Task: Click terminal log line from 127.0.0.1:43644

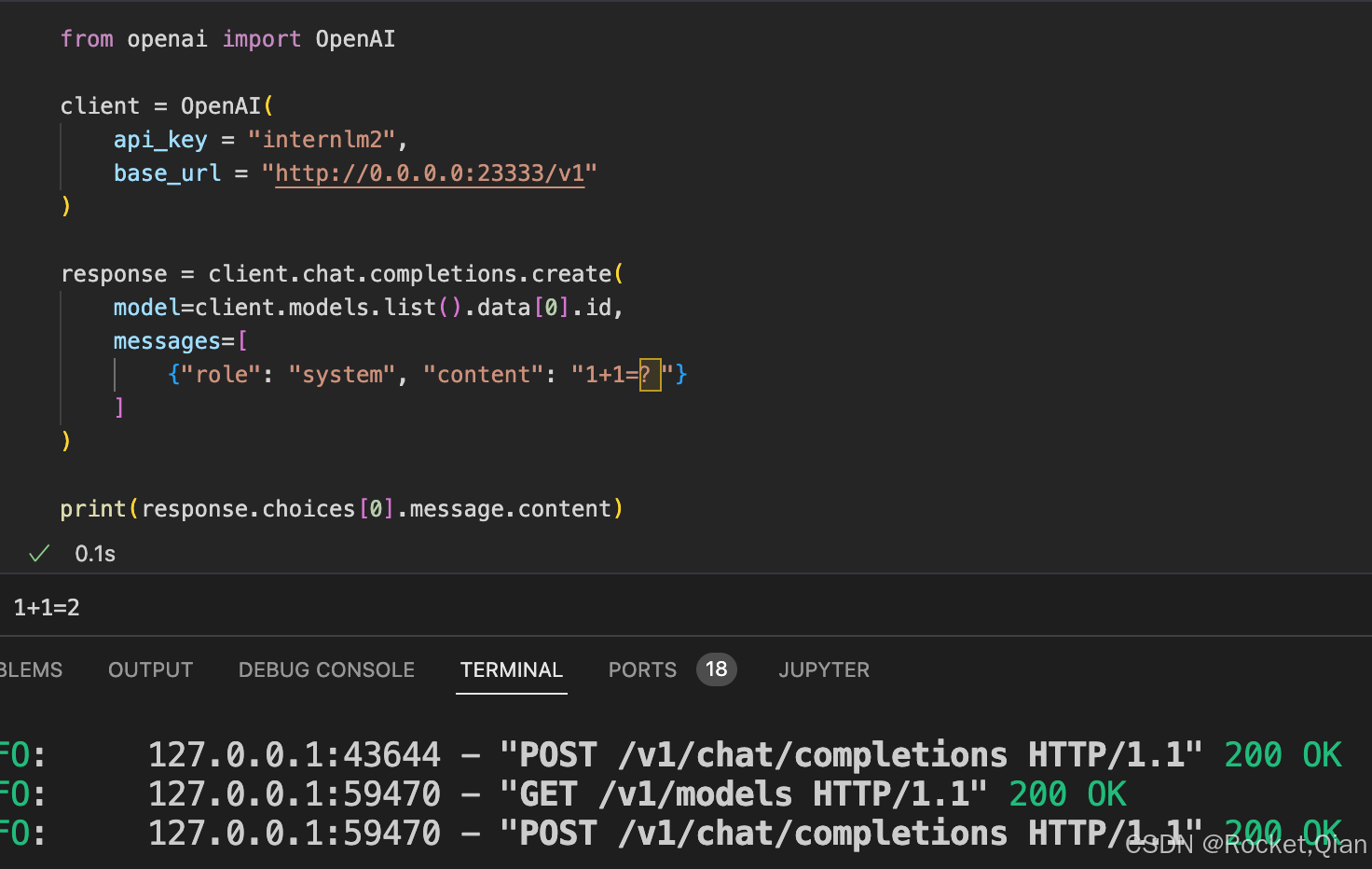Action: tap(671, 754)
